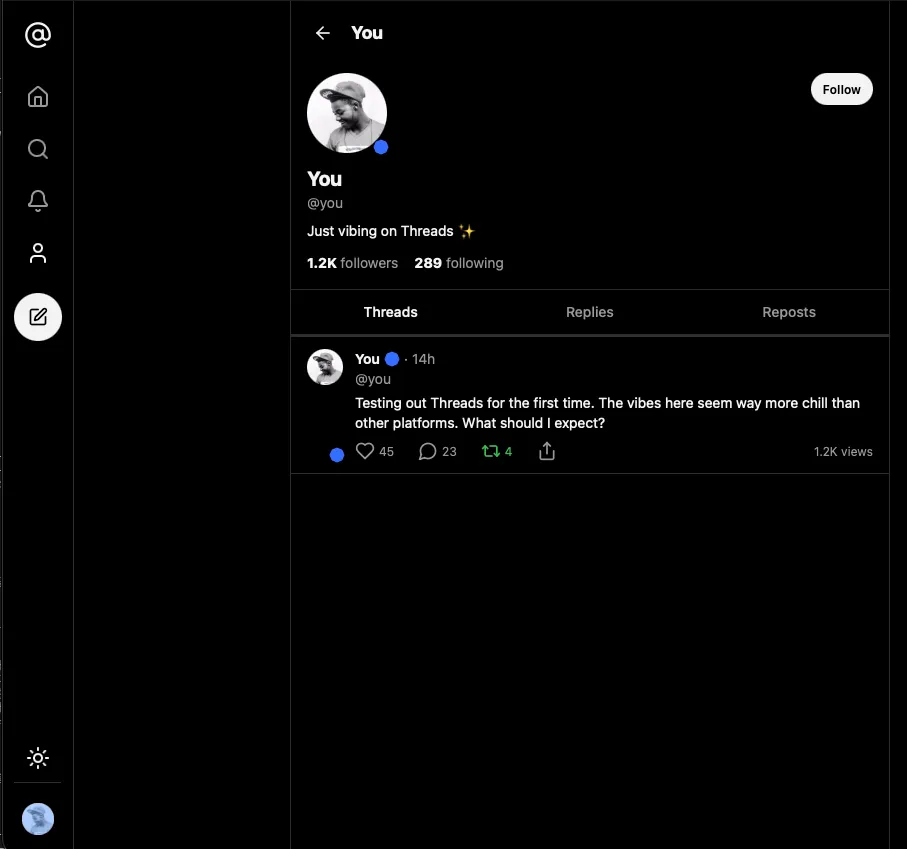907x849 pixels.
Task: Switch to the Reposts tab
Action: click(788, 312)
